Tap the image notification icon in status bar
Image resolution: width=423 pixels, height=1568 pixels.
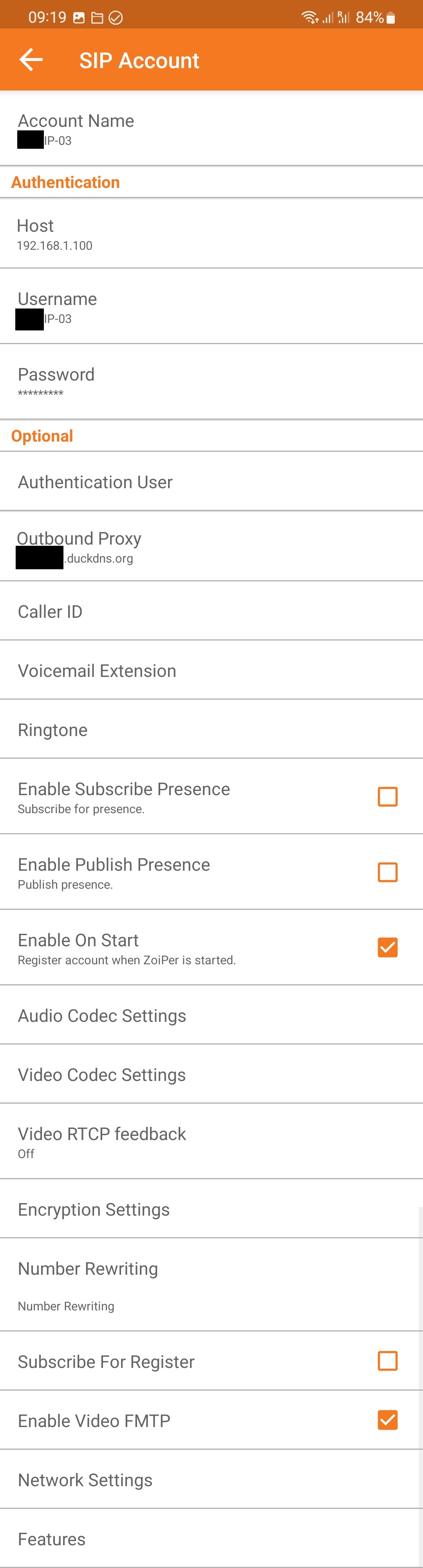point(79,18)
